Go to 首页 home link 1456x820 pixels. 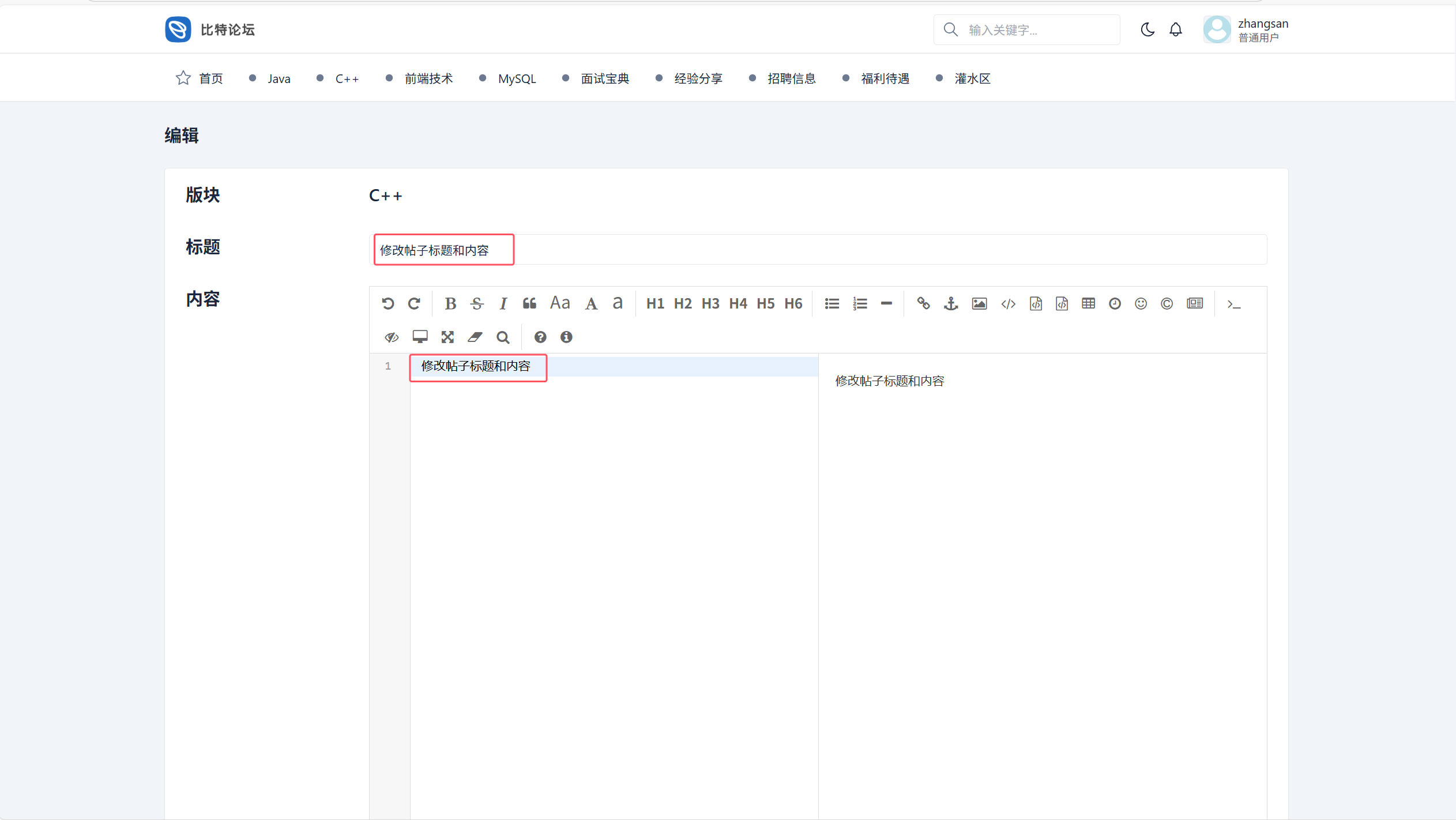tap(210, 79)
